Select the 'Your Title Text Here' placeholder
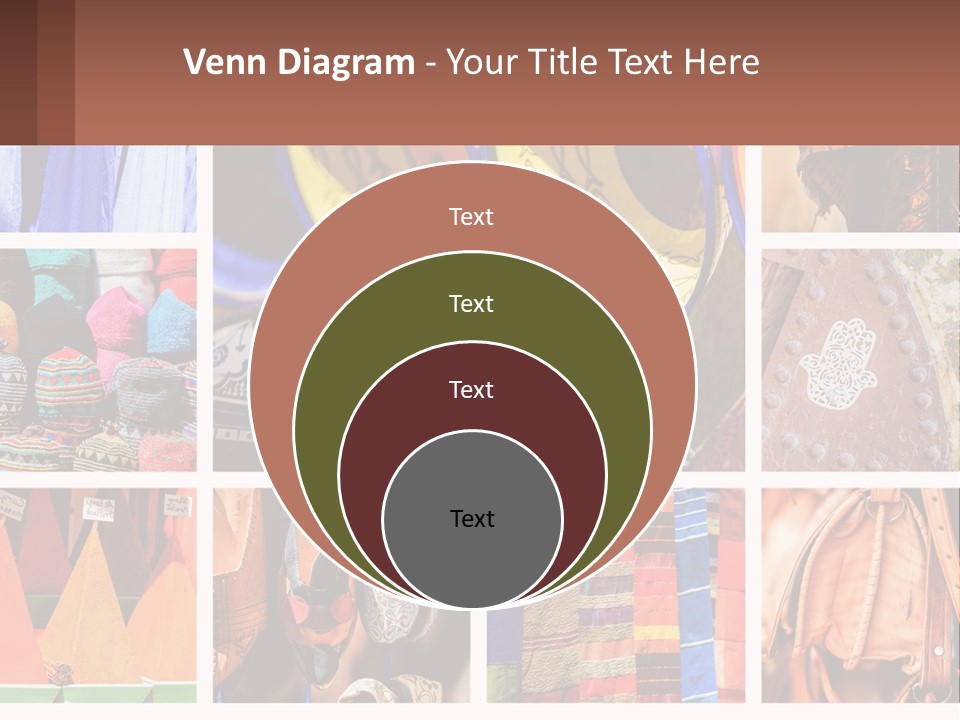The image size is (960, 720). [x=602, y=62]
